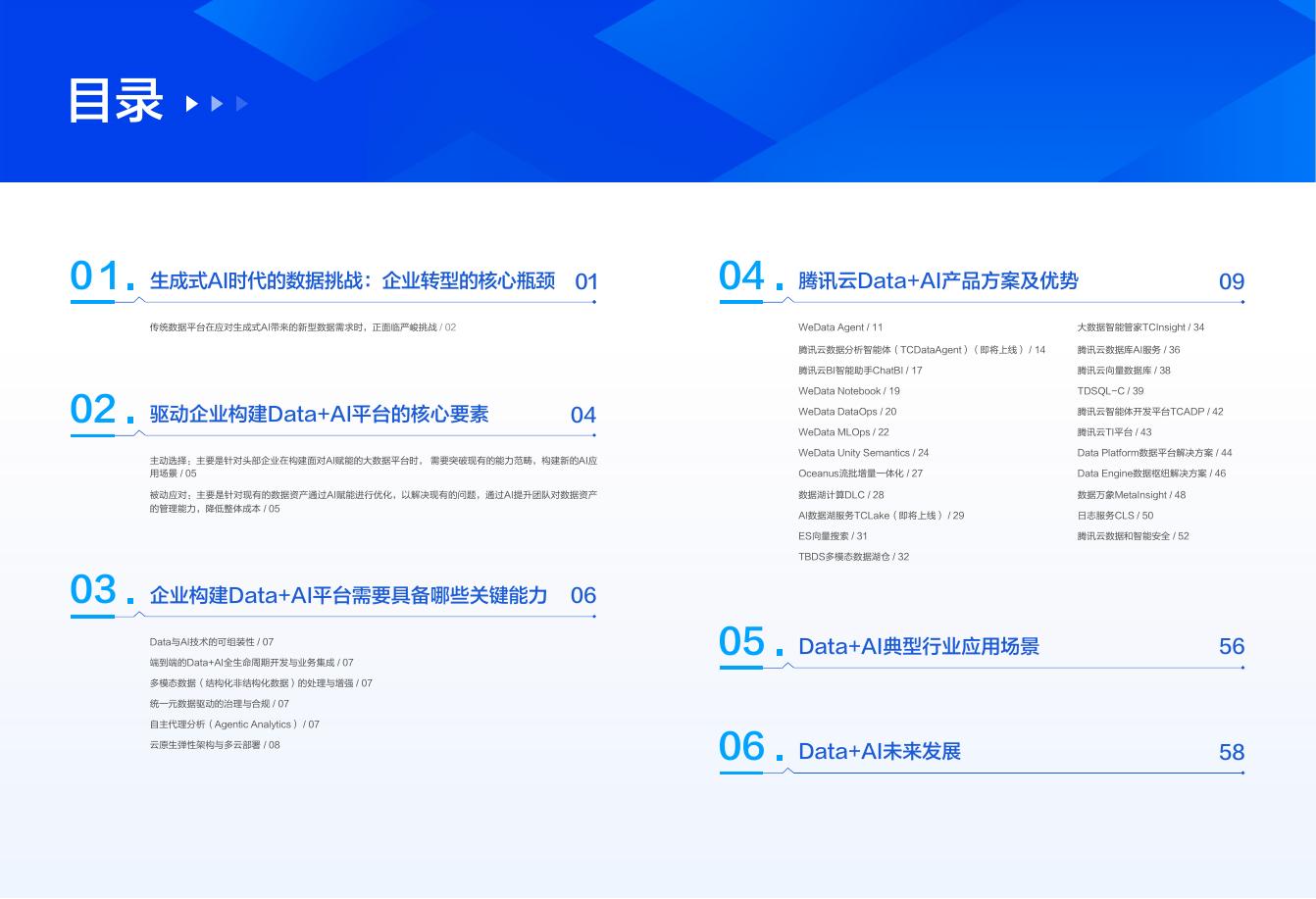Open section 驱动企业构建Data+AI平台的核心要素
The height and width of the screenshot is (899, 1316).
[319, 414]
